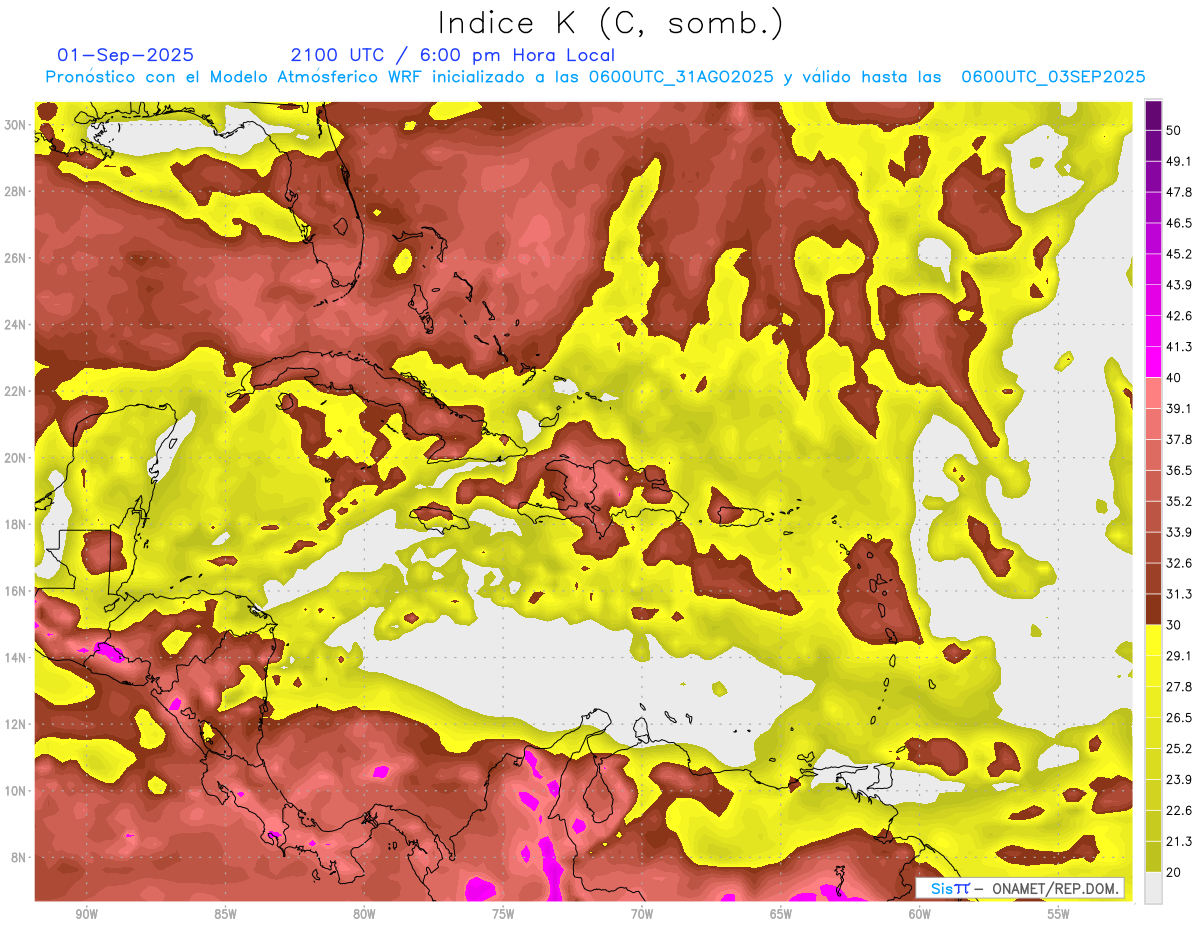Click the '01-Sep-2025' date text
The width and height of the screenshot is (1200, 927).
coord(126,55)
